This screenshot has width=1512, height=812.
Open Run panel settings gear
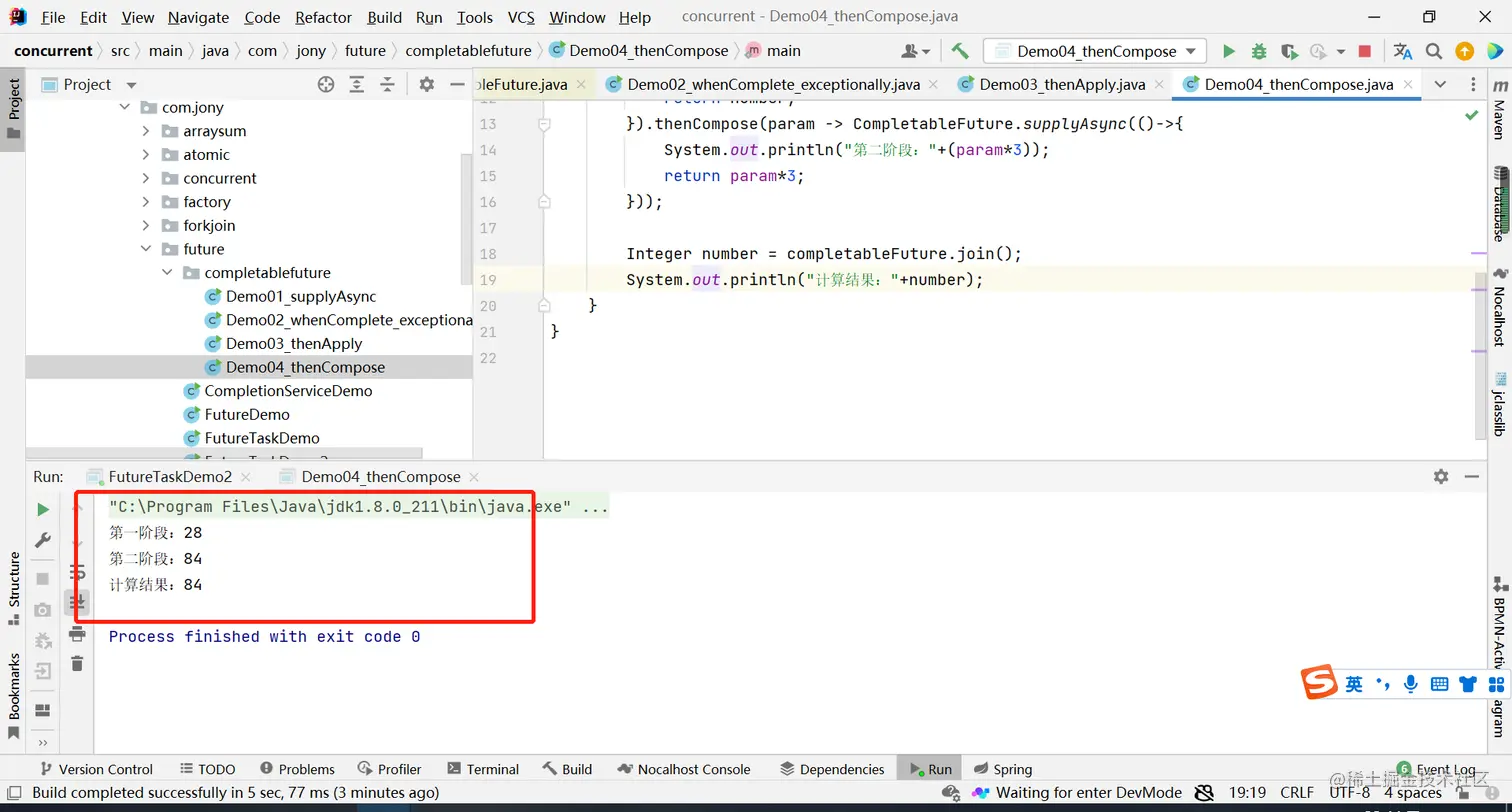[x=1441, y=477]
